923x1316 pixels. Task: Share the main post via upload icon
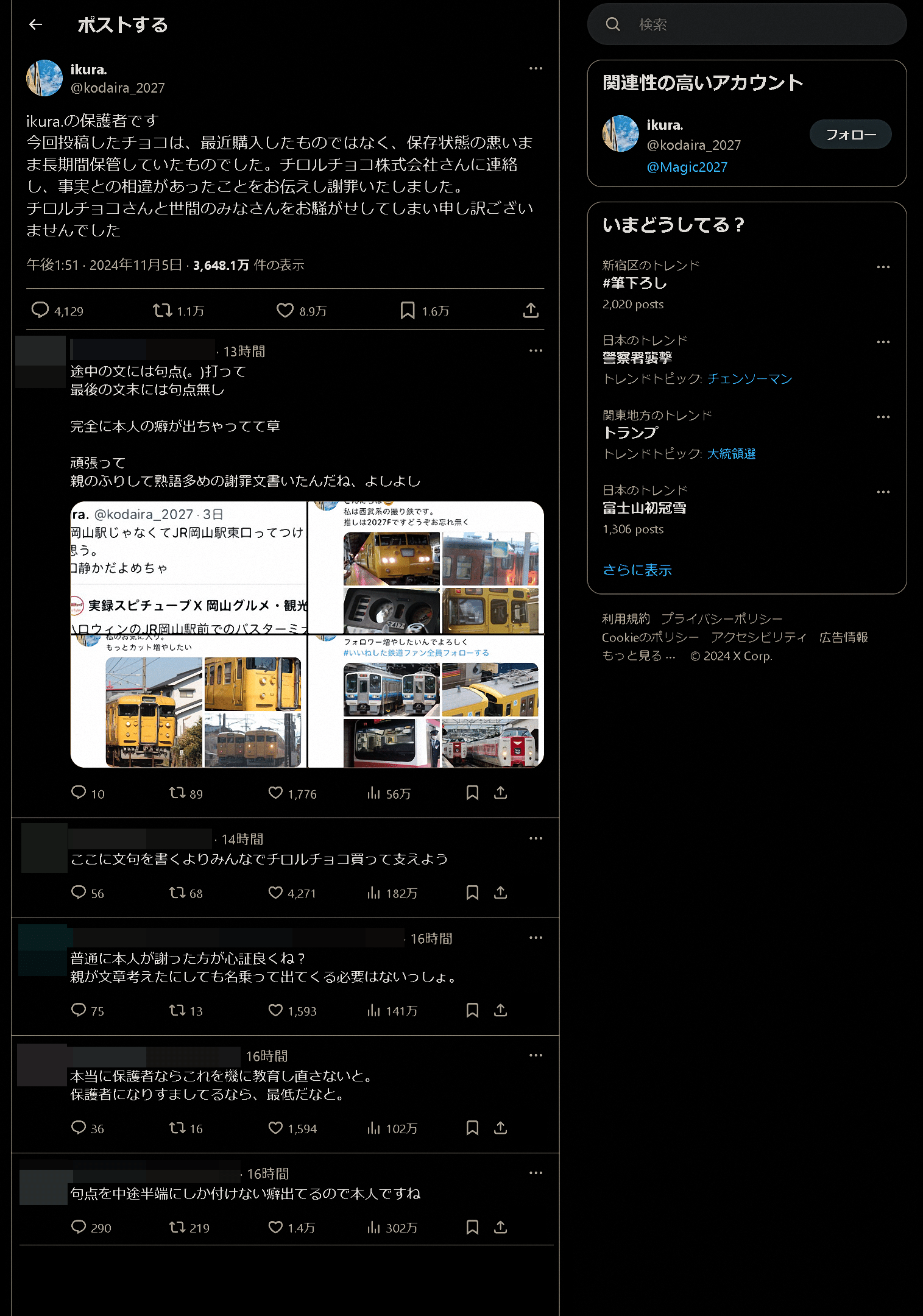coord(531,310)
